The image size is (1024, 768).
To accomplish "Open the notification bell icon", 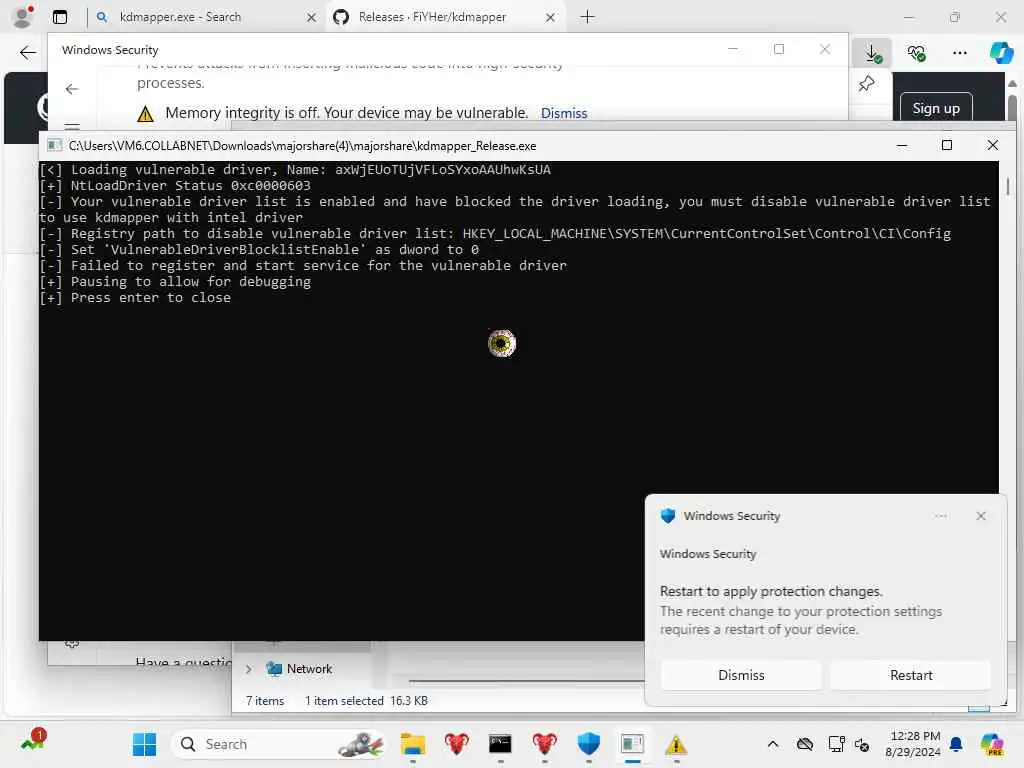I will pyautogui.click(x=956, y=744).
